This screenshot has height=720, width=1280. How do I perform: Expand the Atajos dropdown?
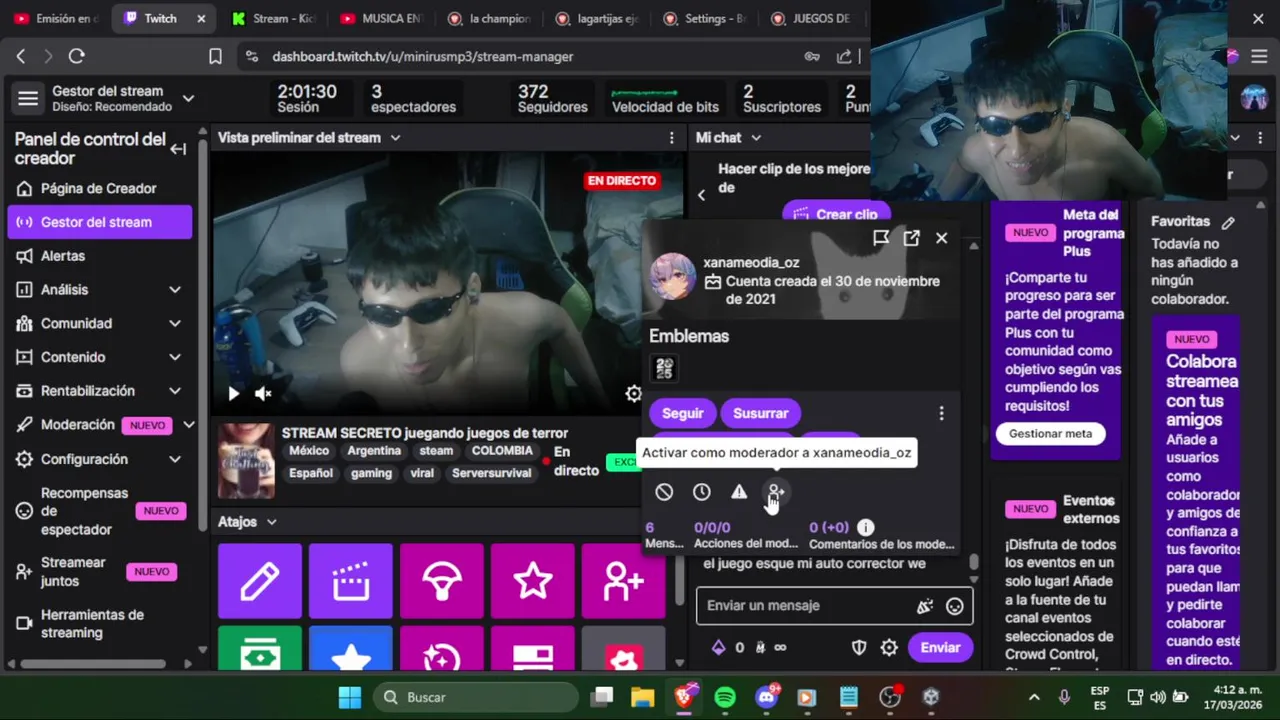coord(271,522)
